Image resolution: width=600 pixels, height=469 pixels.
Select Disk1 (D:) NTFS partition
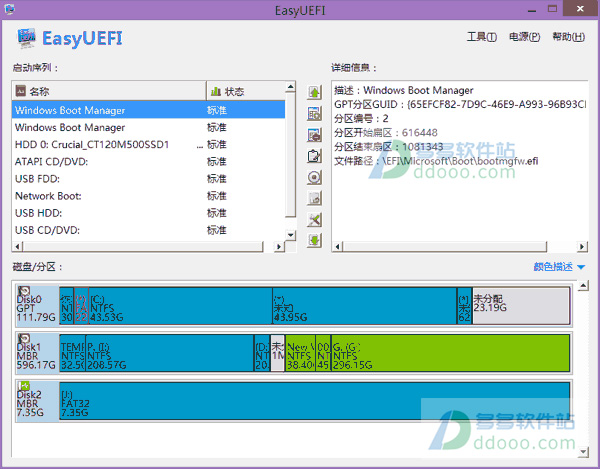(x=262, y=353)
